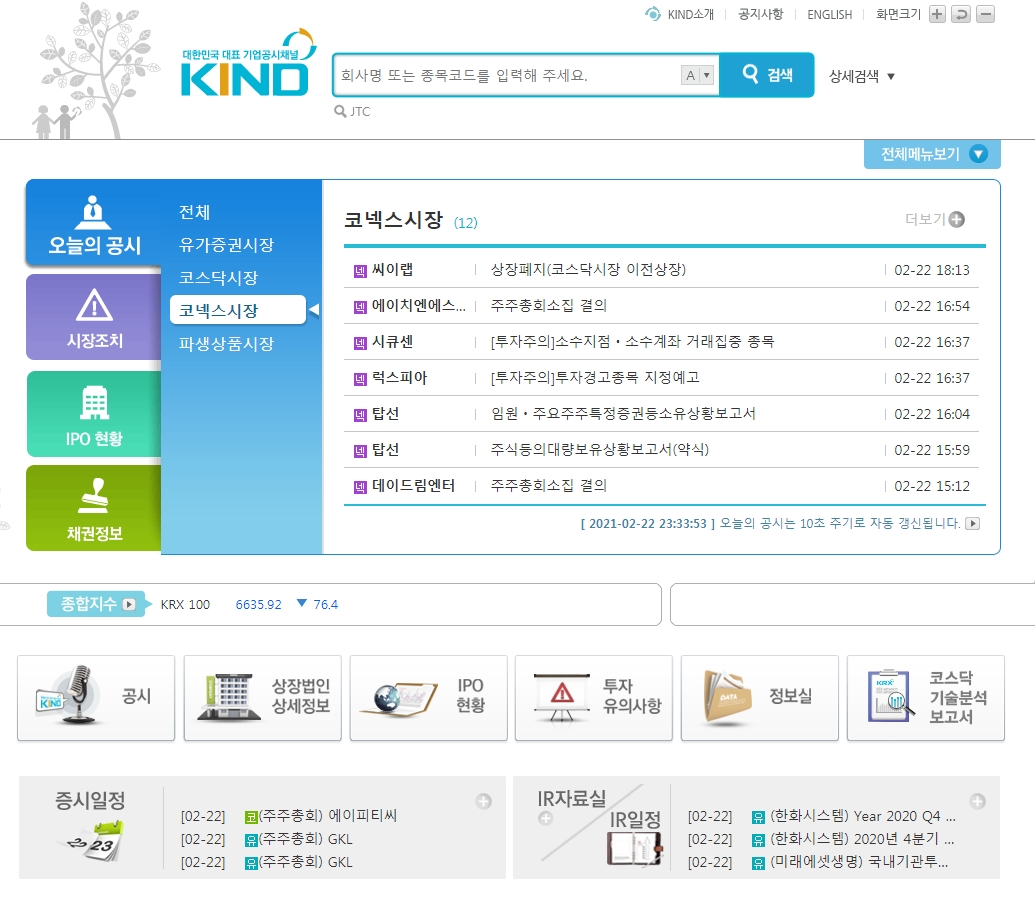Click the KRX 100 index value 6635.92
Viewport: 1035px width, 897px height.
tap(258, 605)
